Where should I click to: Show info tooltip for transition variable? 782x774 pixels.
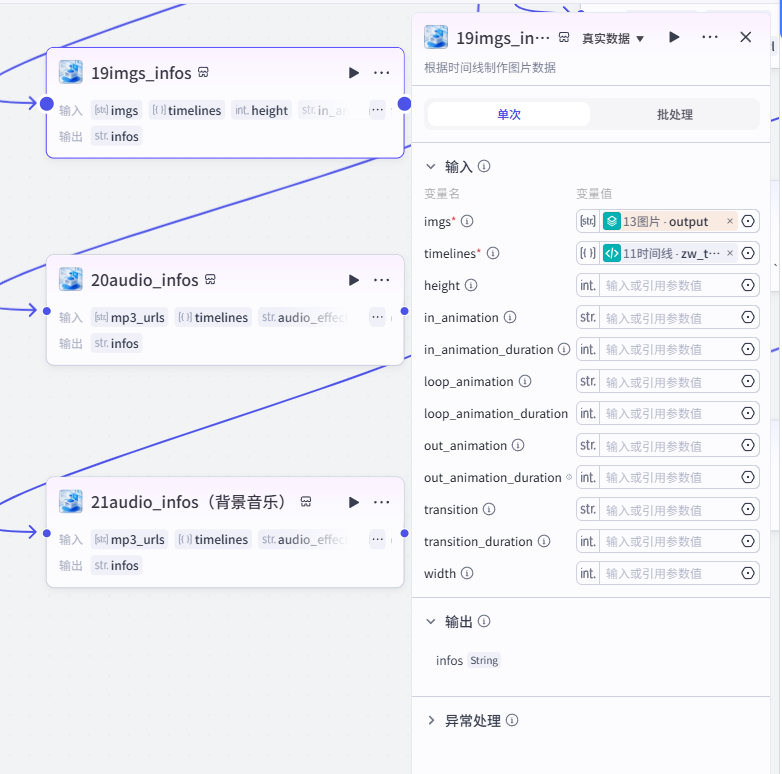pyautogui.click(x=489, y=509)
